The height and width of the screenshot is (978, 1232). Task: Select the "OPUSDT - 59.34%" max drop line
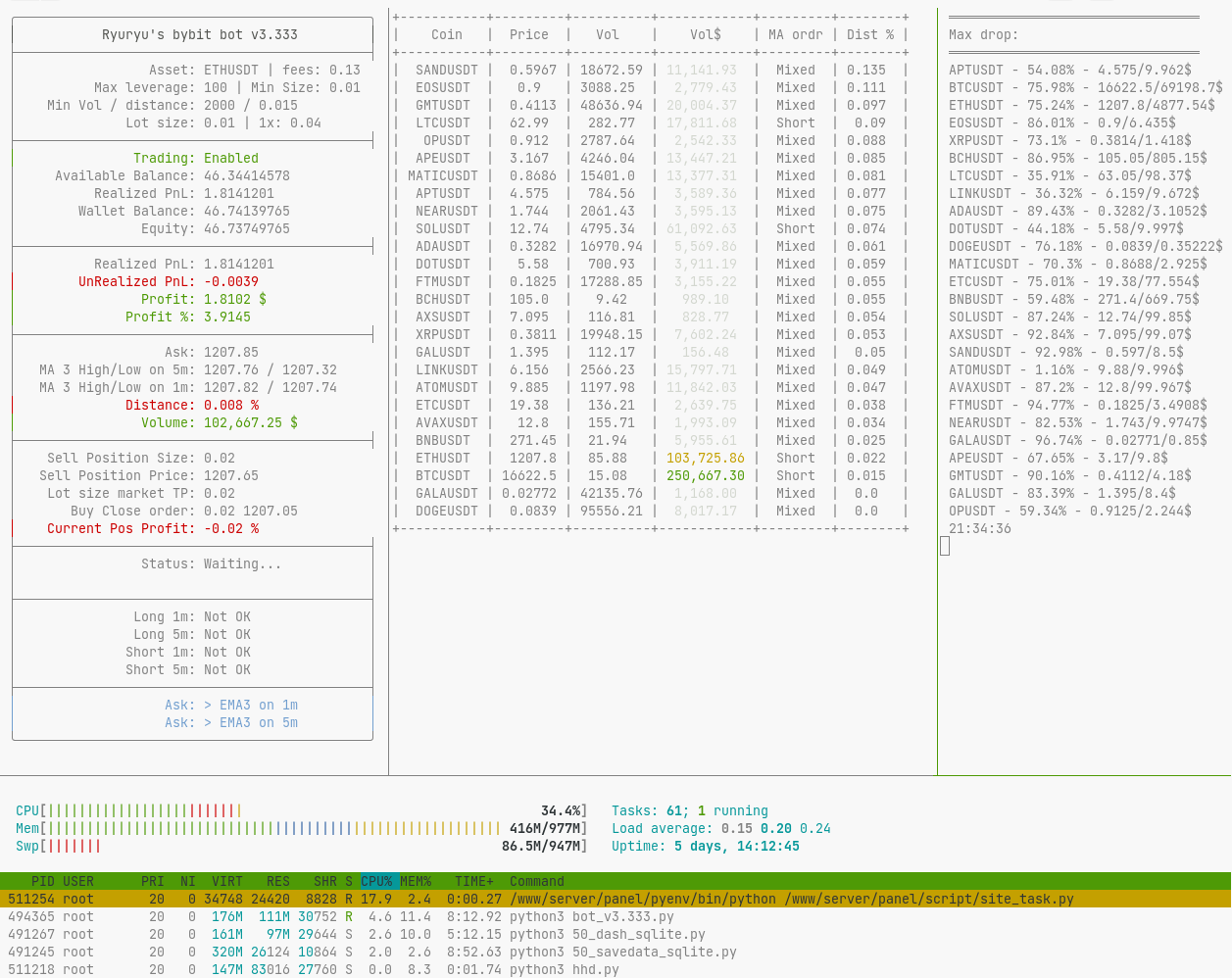pos(1070,511)
